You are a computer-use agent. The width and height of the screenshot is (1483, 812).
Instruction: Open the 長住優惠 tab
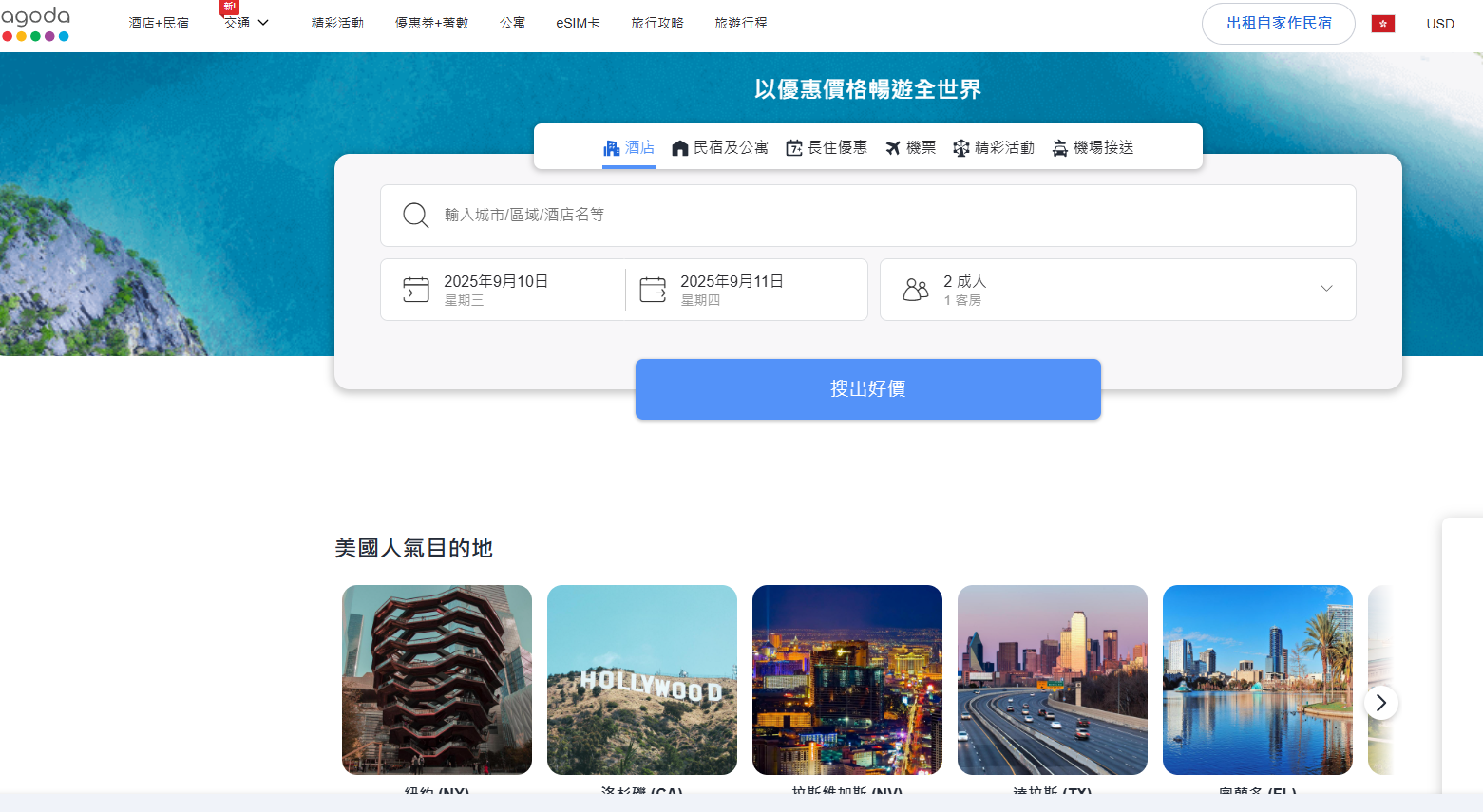coord(827,148)
